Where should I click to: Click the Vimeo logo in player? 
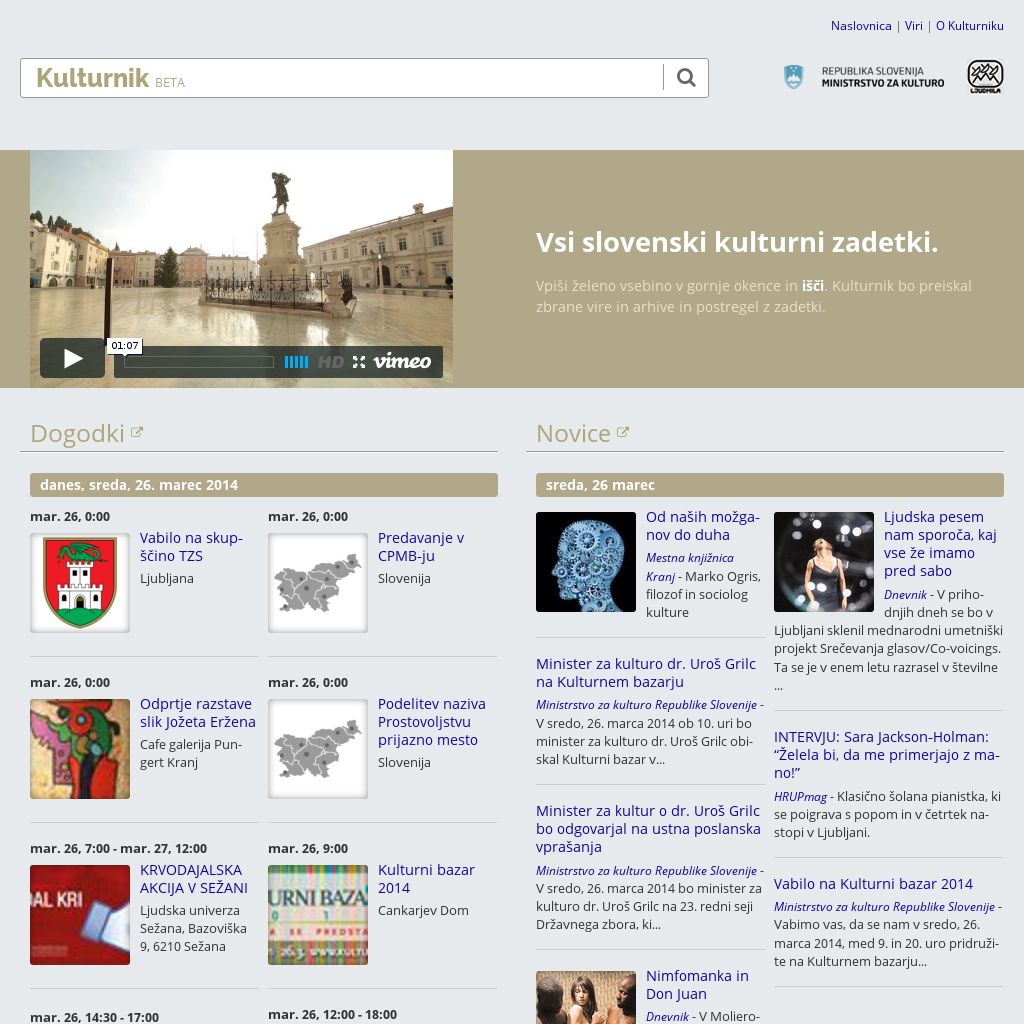click(402, 362)
